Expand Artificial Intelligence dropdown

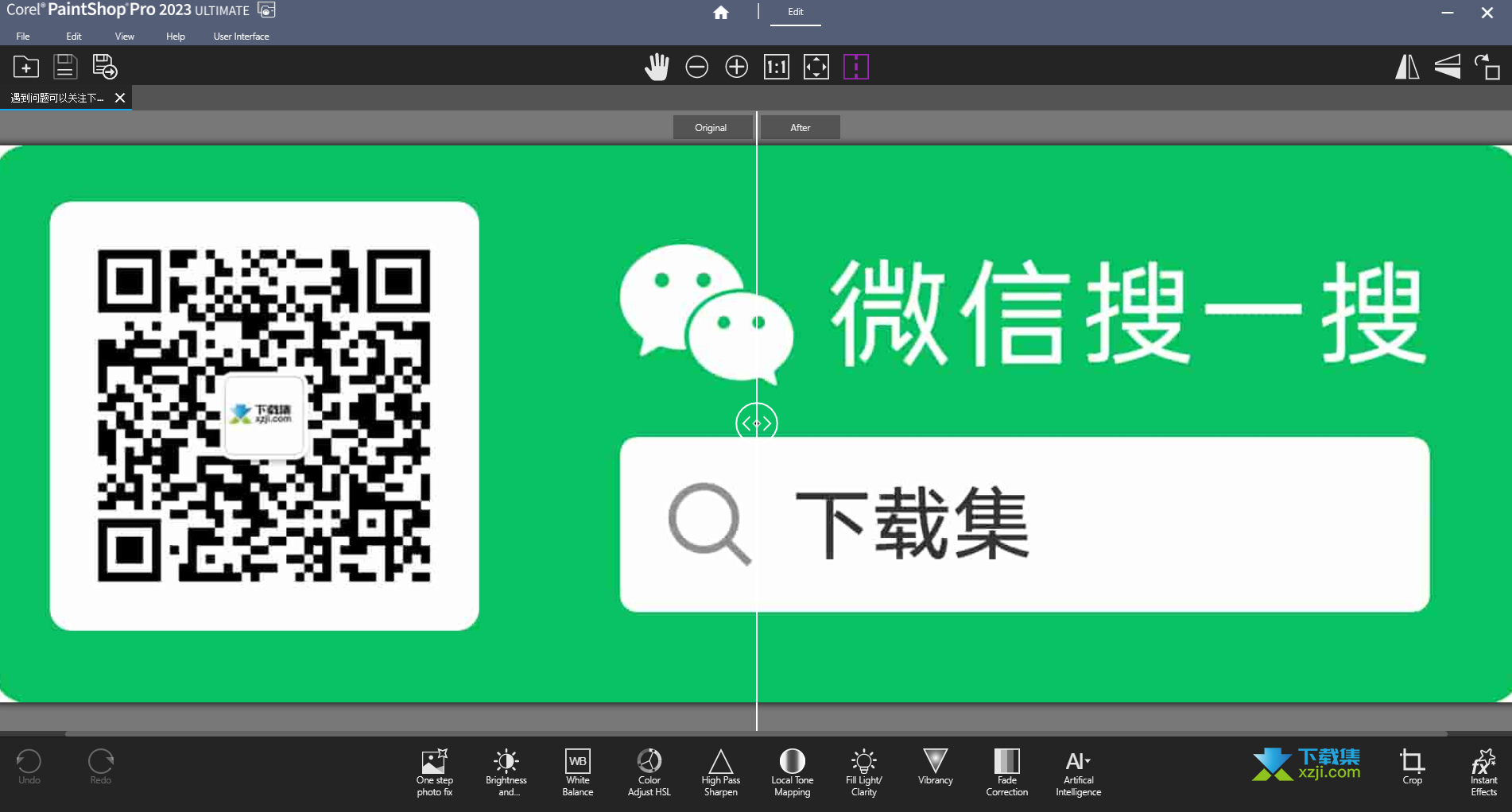click(1079, 772)
